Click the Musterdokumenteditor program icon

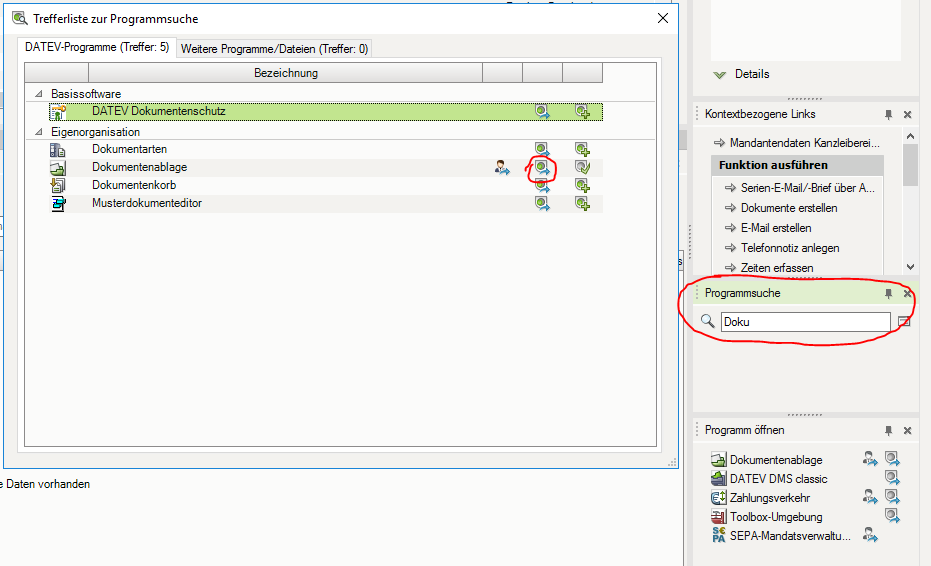[58, 204]
